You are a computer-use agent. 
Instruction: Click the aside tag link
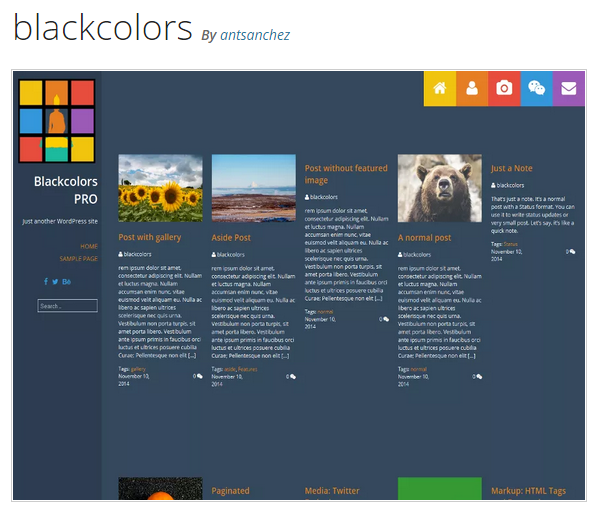tap(230, 369)
